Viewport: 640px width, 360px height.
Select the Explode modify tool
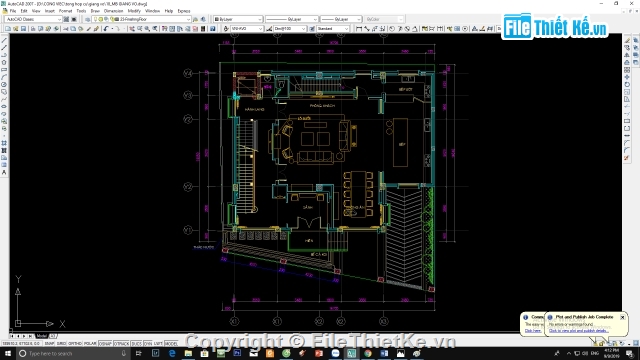pyautogui.click(x=627, y=158)
